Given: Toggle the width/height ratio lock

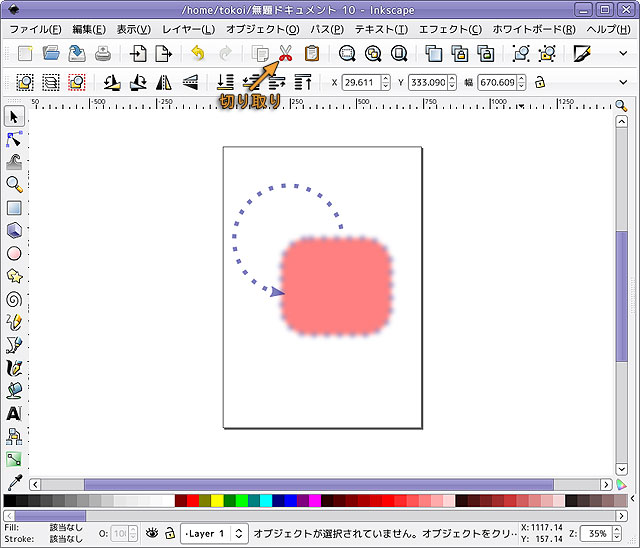Looking at the screenshot, I should [x=540, y=82].
